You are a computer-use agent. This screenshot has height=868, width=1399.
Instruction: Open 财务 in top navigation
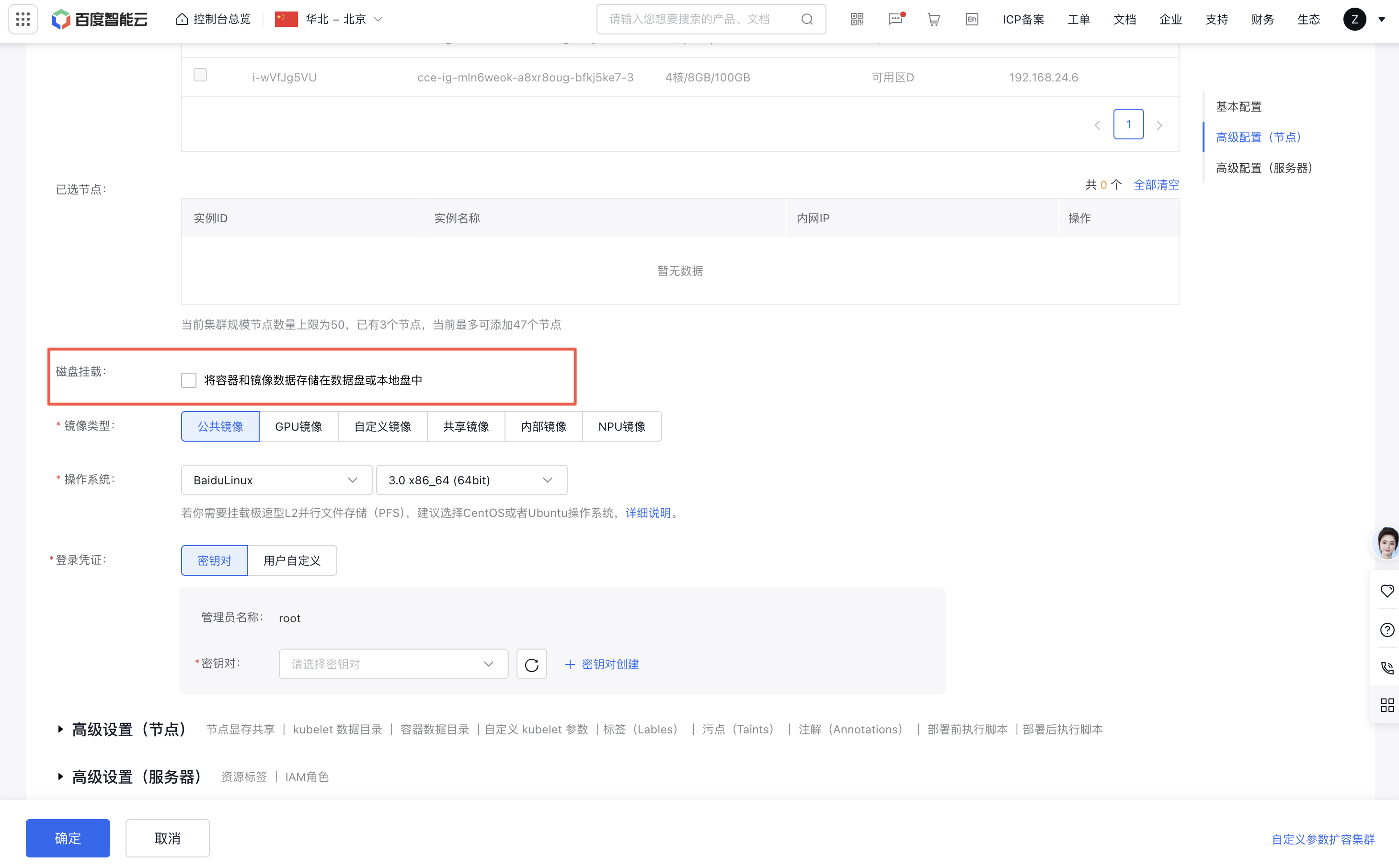tap(1262, 19)
